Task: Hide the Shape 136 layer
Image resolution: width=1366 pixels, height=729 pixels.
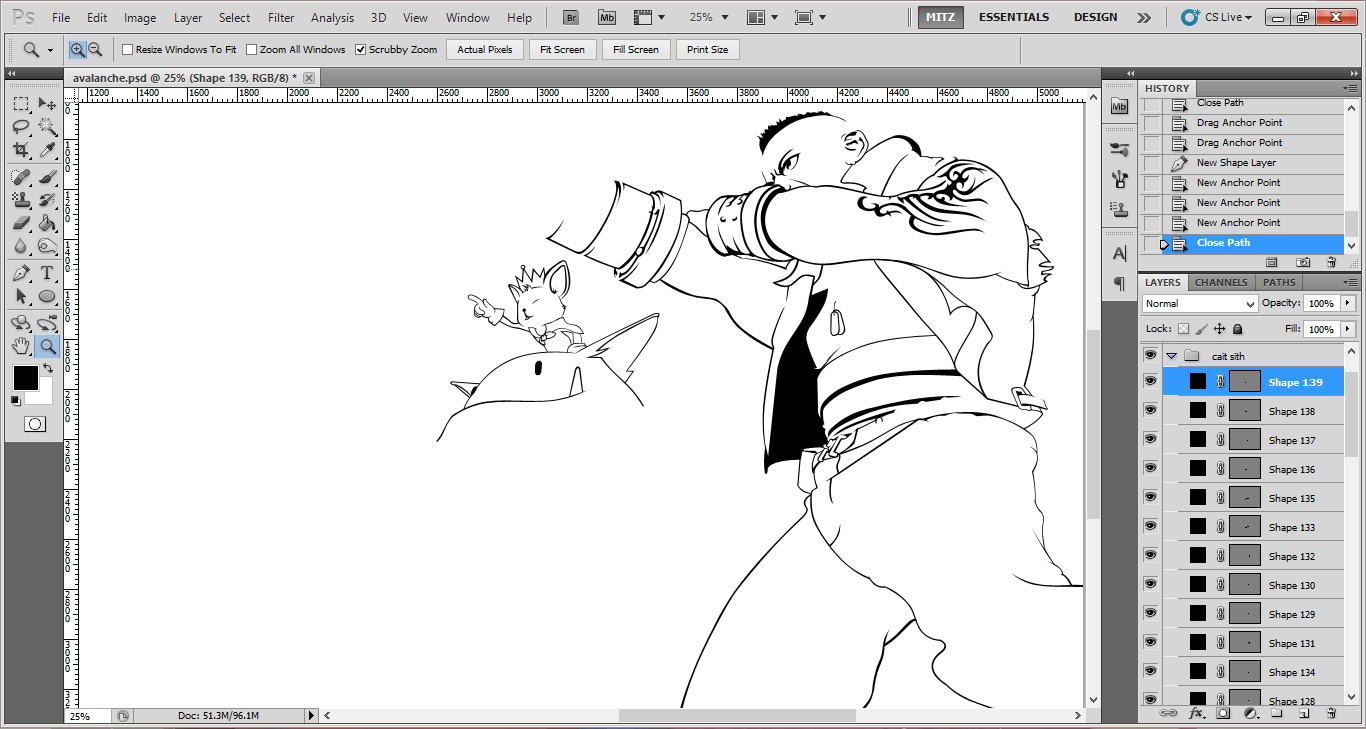Action: 1150,468
